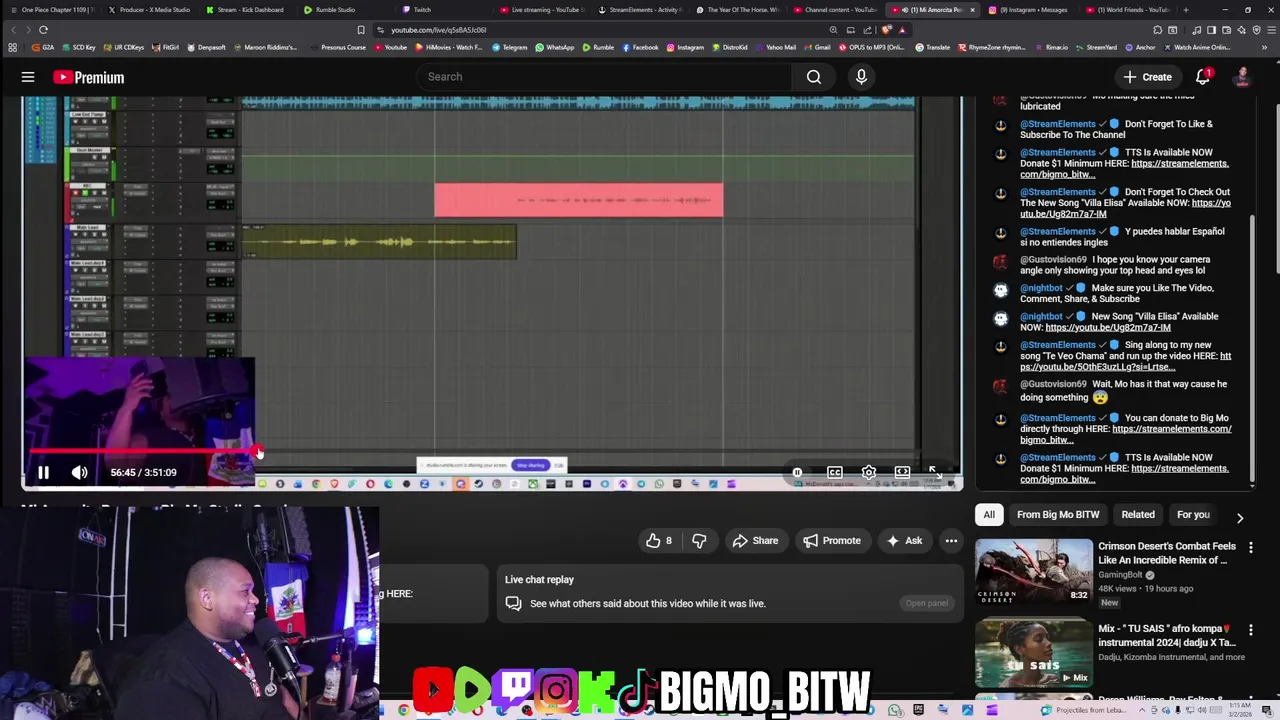Toggle the autoplay switch in player
Screen dimensions: 1280x720
[x=797, y=472]
